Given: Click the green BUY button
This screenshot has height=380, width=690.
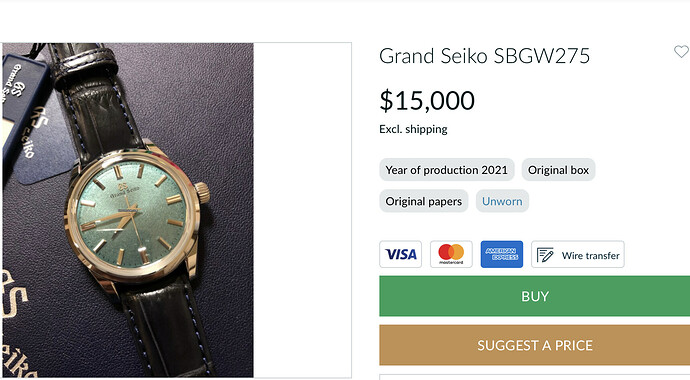Looking at the screenshot, I should click(535, 296).
